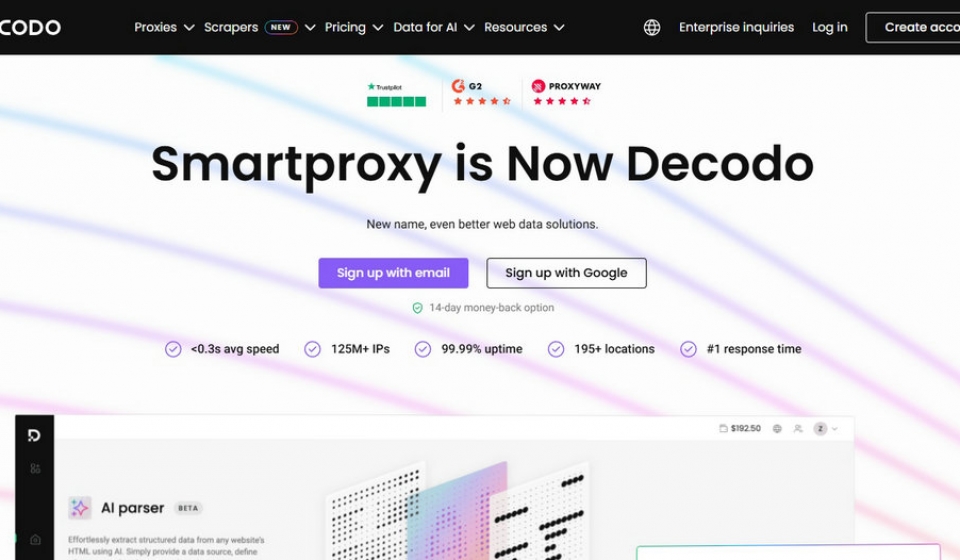Click Sign up with email button

click(393, 273)
